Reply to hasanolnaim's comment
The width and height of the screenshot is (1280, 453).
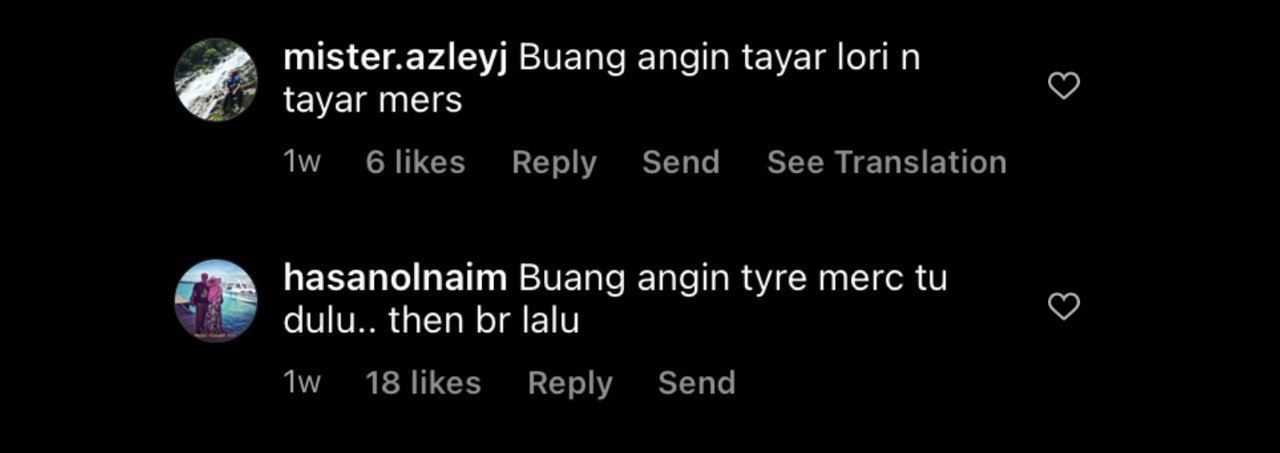point(570,382)
